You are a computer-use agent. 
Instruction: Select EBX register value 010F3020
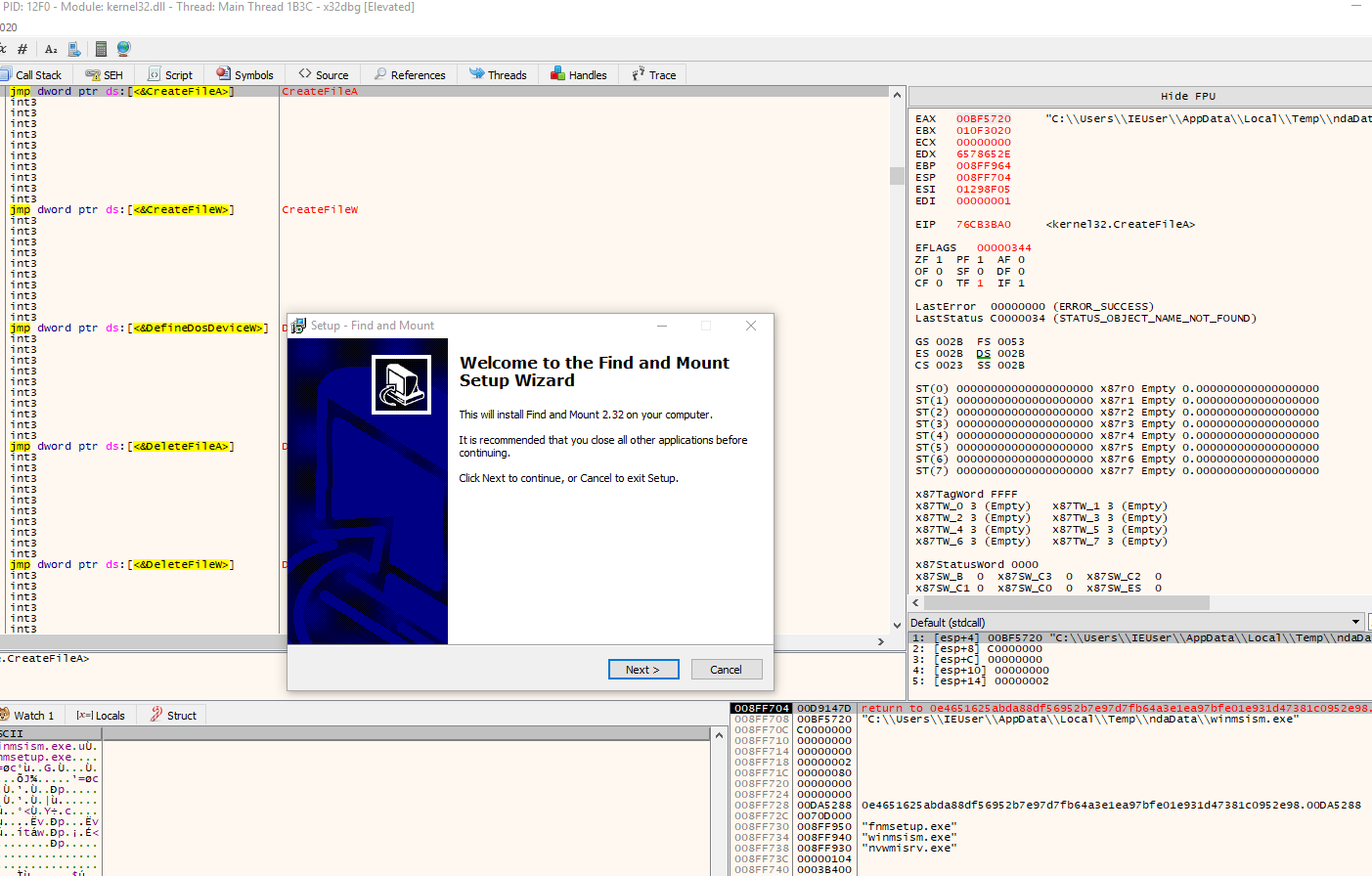[x=984, y=131]
